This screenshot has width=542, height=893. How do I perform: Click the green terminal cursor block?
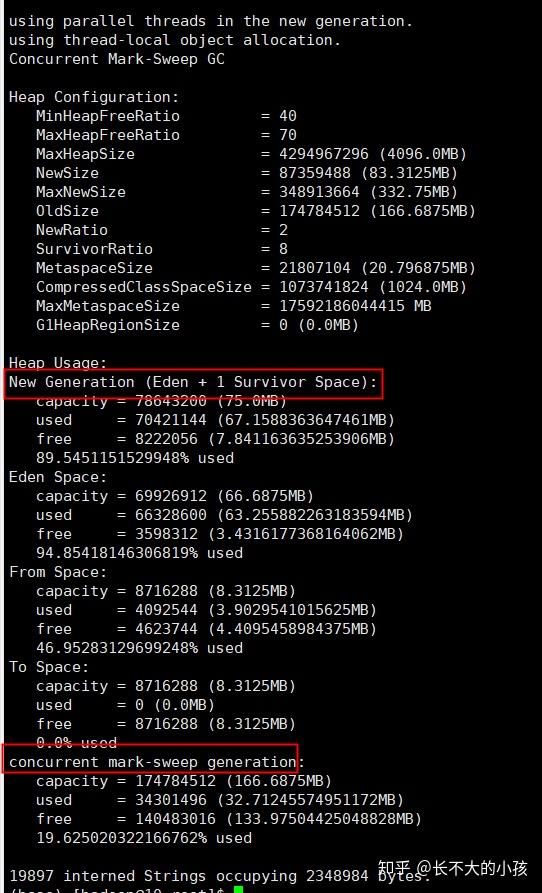point(238,890)
